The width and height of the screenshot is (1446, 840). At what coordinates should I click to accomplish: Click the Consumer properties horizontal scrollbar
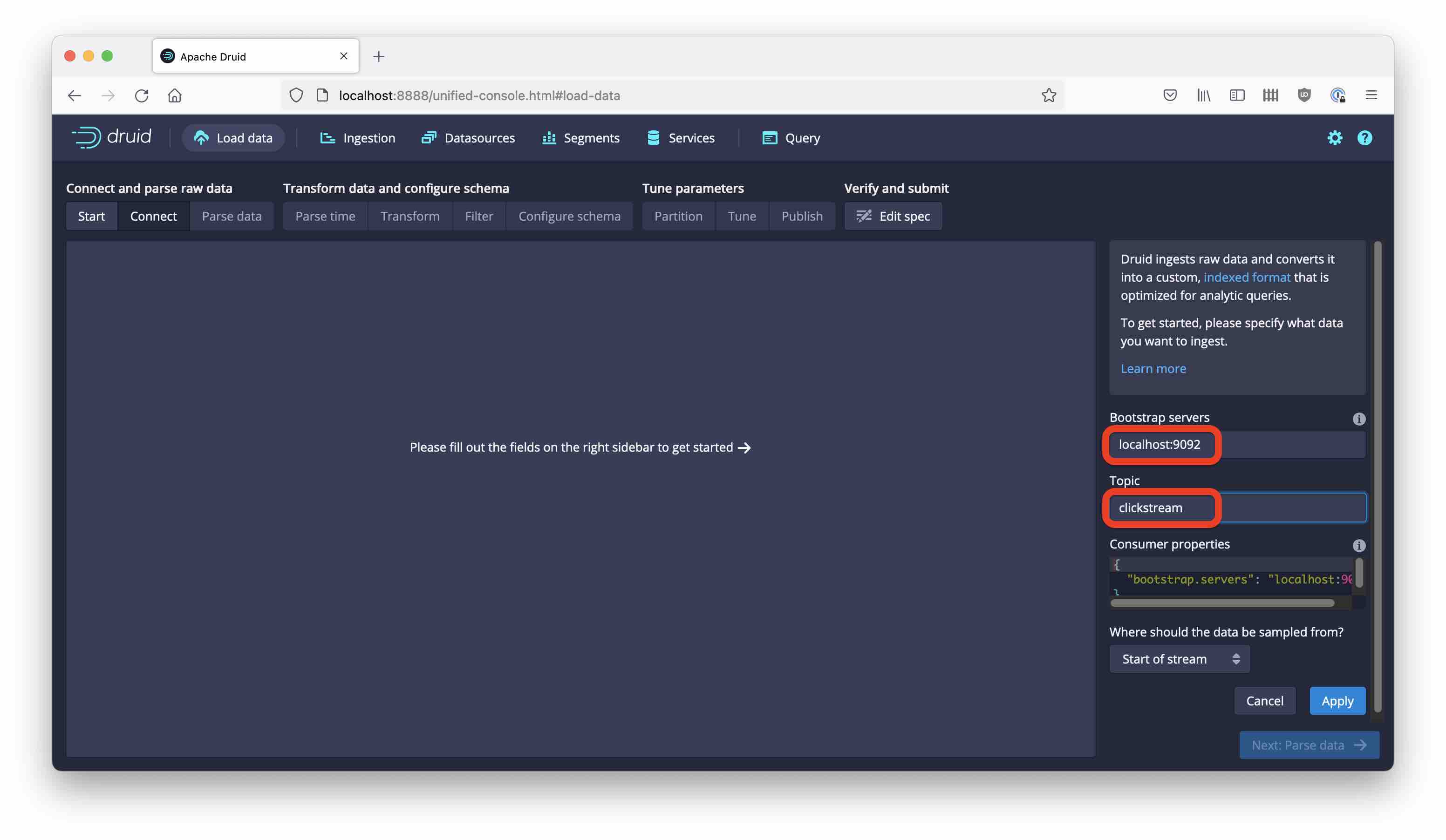click(1221, 603)
